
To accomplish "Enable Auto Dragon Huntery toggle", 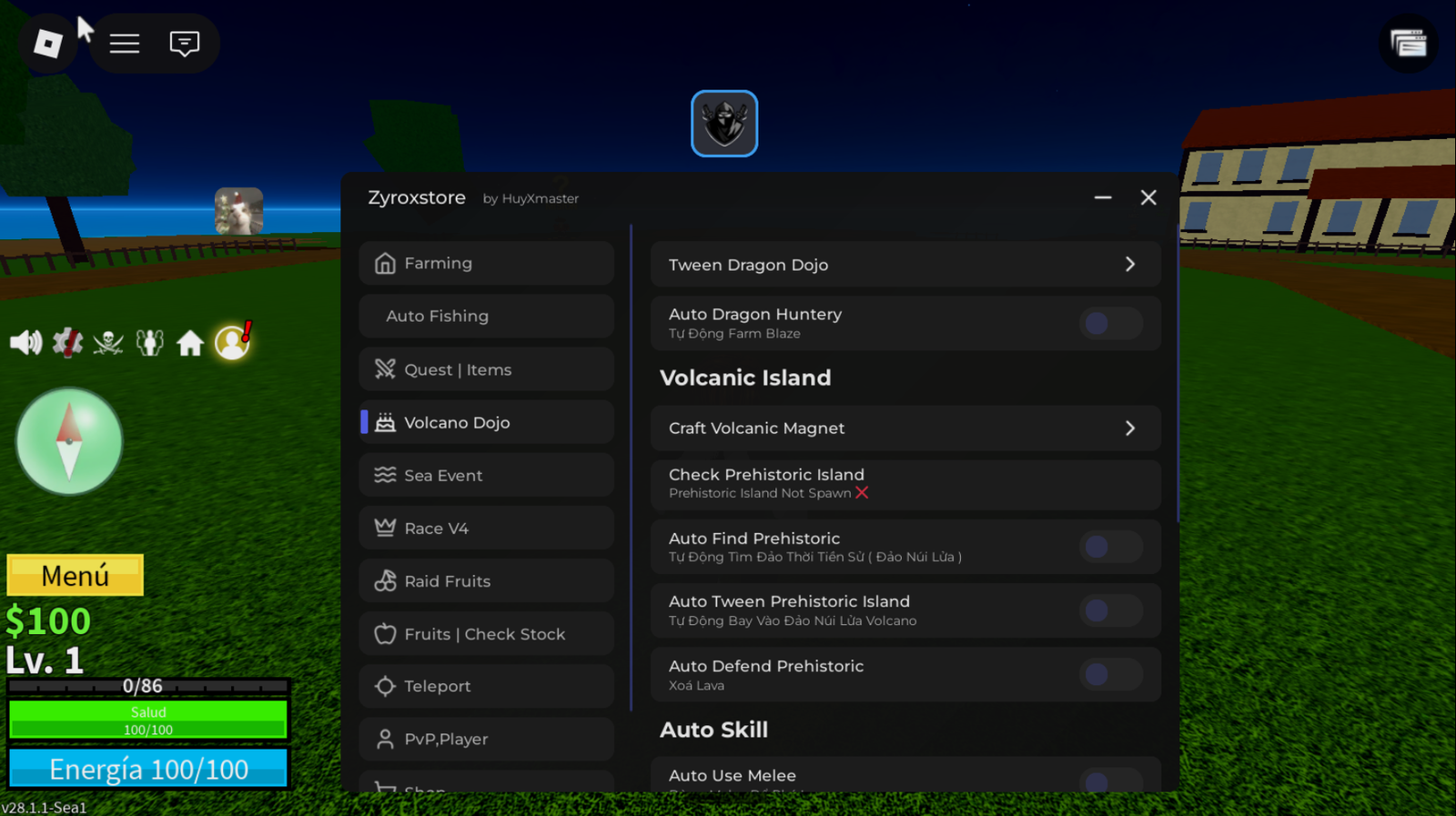I will click(x=1110, y=323).
